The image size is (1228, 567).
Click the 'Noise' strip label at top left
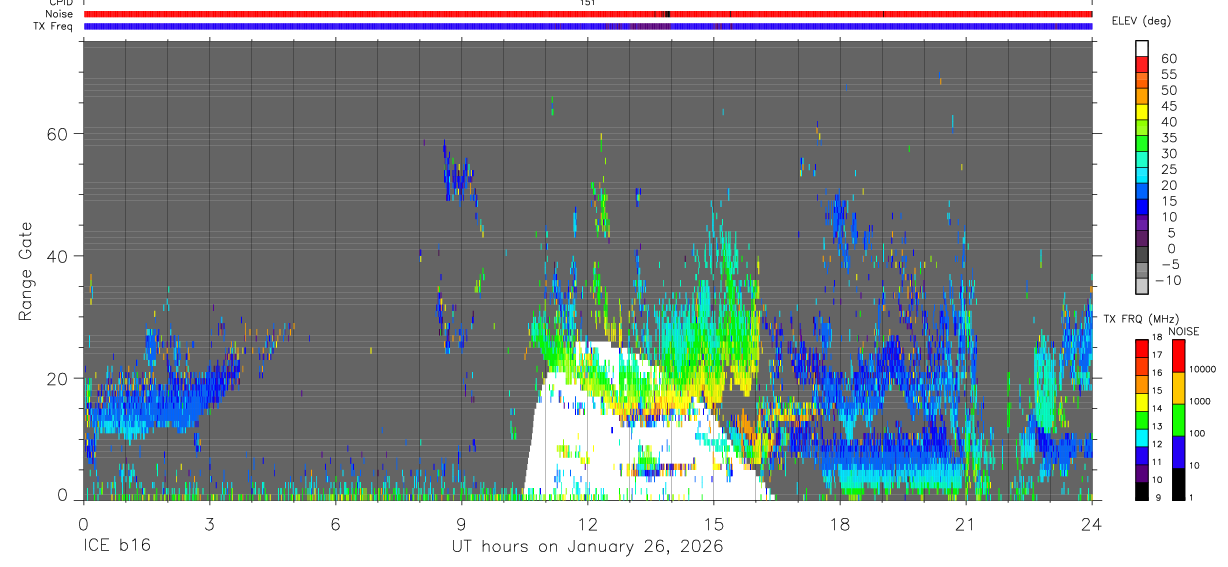(x=59, y=15)
